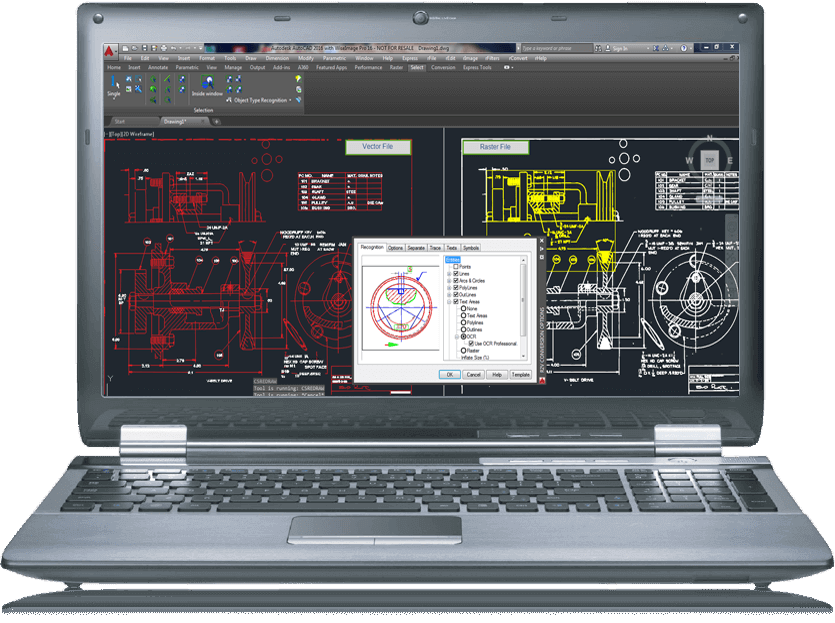The height and width of the screenshot is (623, 835).
Task: Enable the Points checkbox in entities tree
Action: pyautogui.click(x=456, y=267)
